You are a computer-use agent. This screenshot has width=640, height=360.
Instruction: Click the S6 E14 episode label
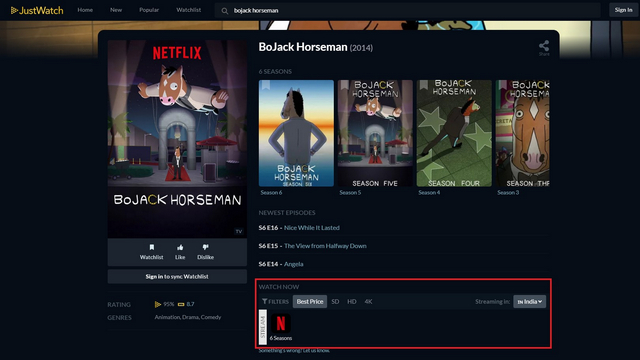pyautogui.click(x=268, y=264)
